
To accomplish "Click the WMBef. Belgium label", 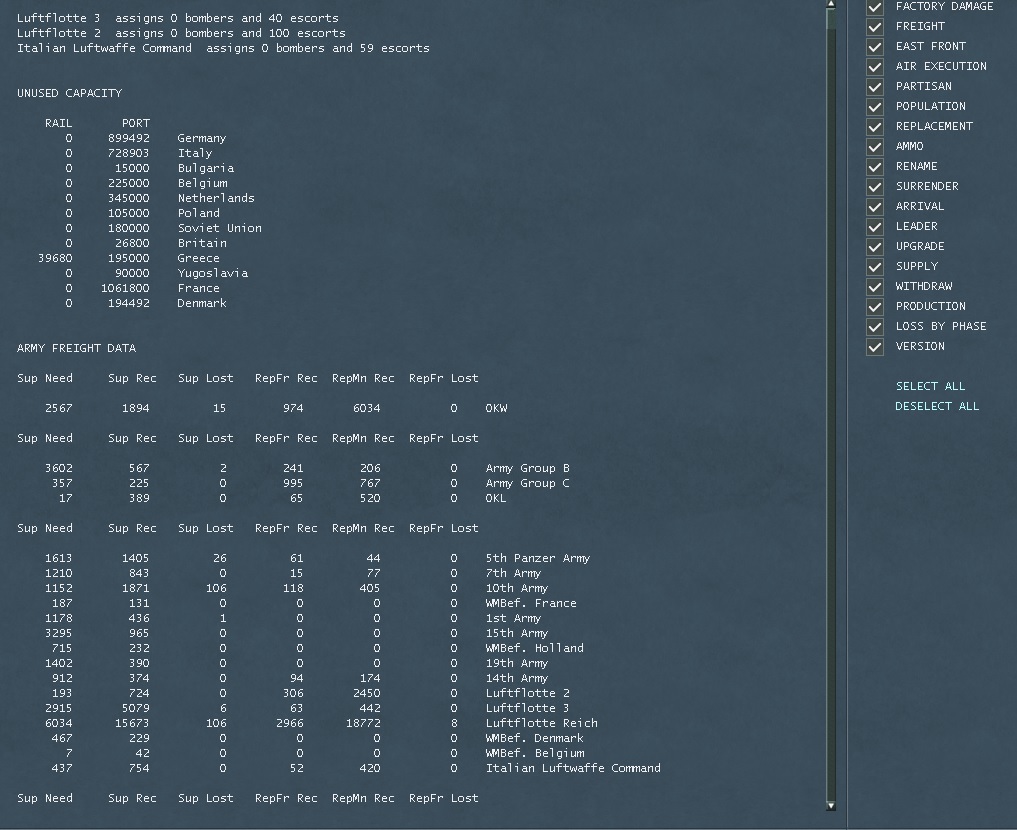I will (x=534, y=753).
